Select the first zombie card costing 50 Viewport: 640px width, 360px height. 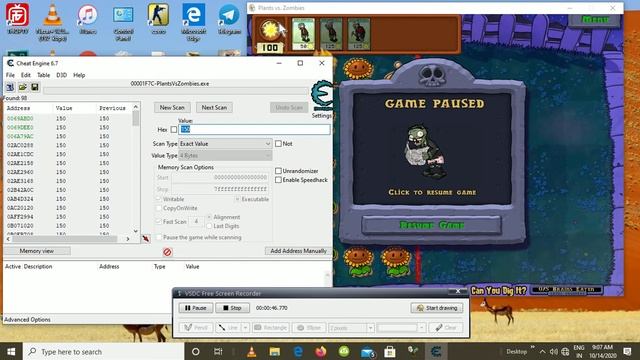pyautogui.click(x=304, y=34)
